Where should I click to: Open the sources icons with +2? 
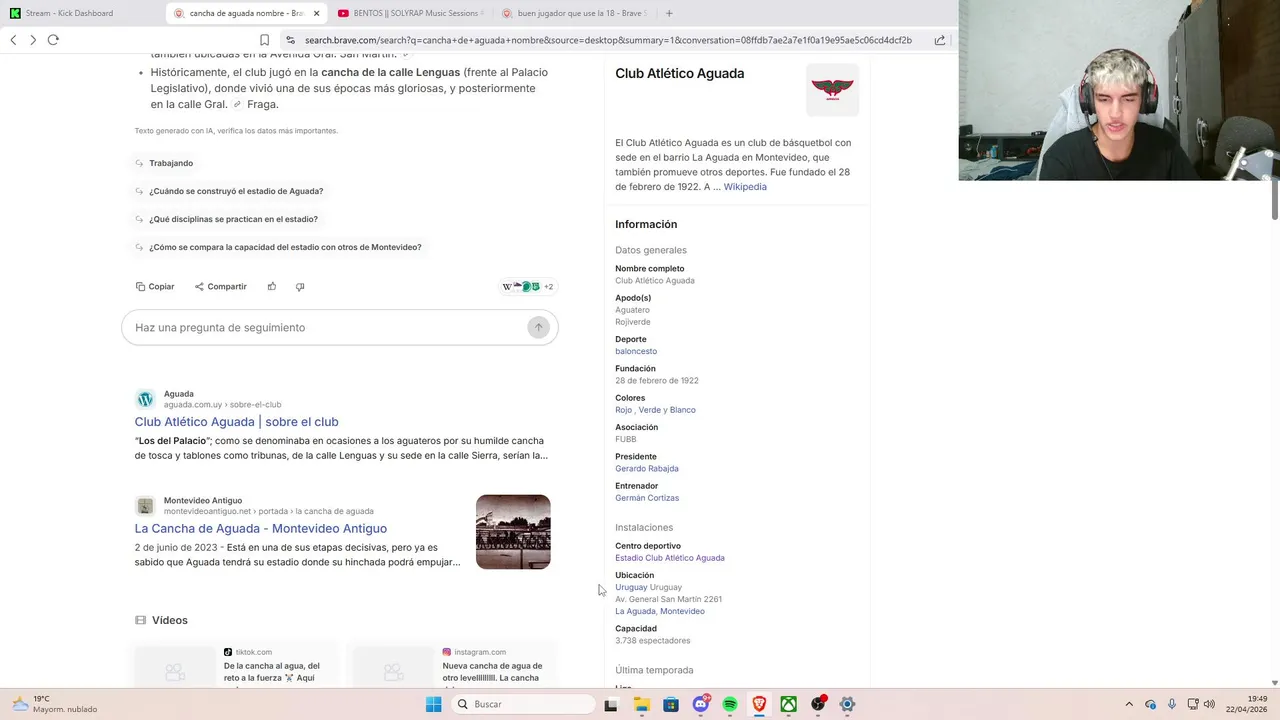pyautogui.click(x=528, y=286)
